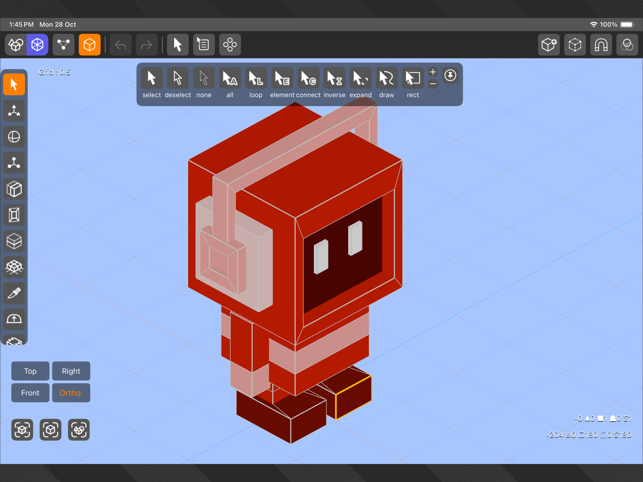
Task: Click the plus grow-selection button
Action: pos(433,72)
